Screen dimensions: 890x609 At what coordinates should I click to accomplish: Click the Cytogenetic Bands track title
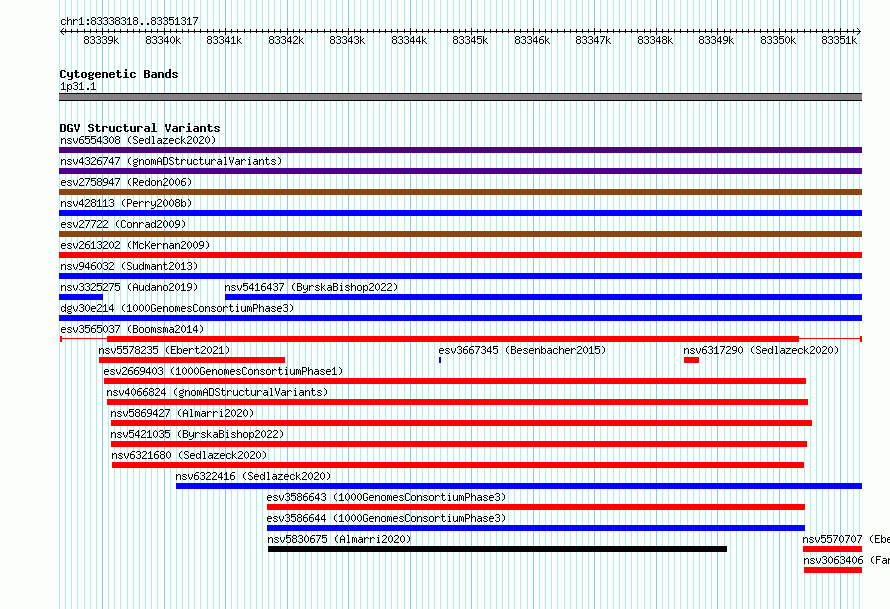(x=119, y=74)
